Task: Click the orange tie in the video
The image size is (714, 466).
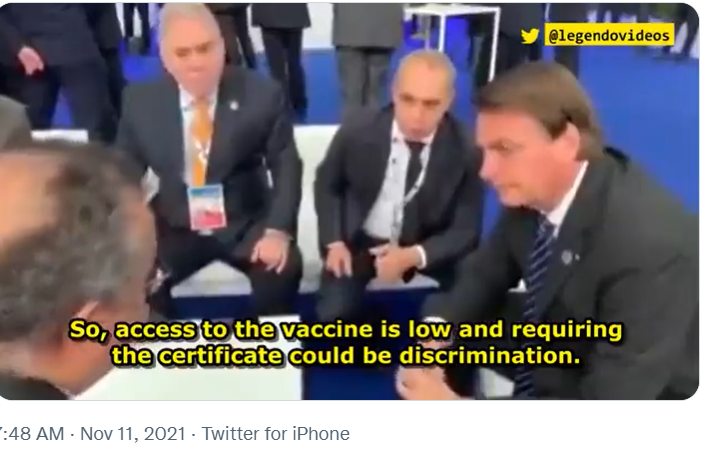Action: (x=202, y=141)
